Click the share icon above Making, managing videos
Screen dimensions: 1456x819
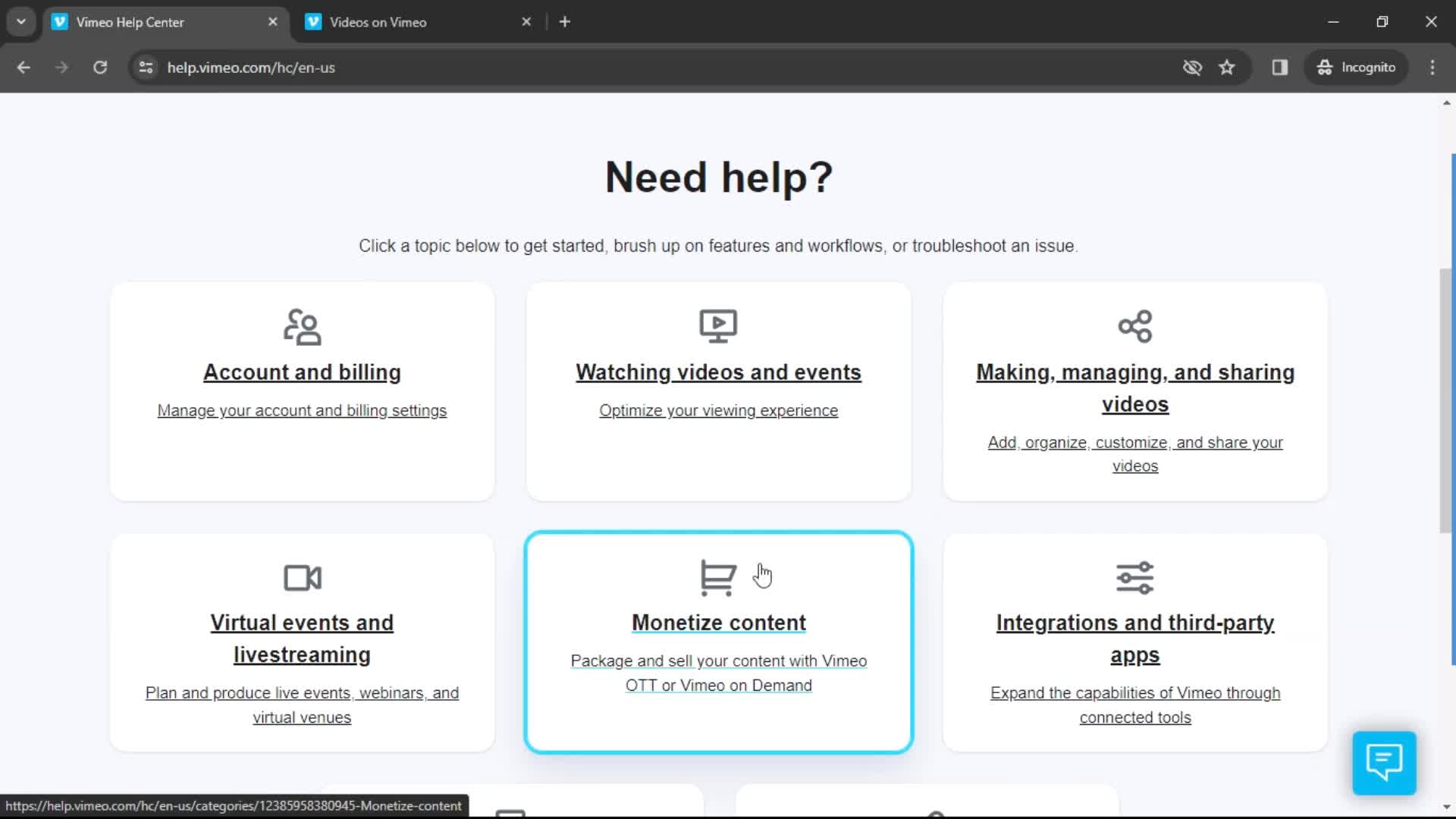click(1135, 326)
